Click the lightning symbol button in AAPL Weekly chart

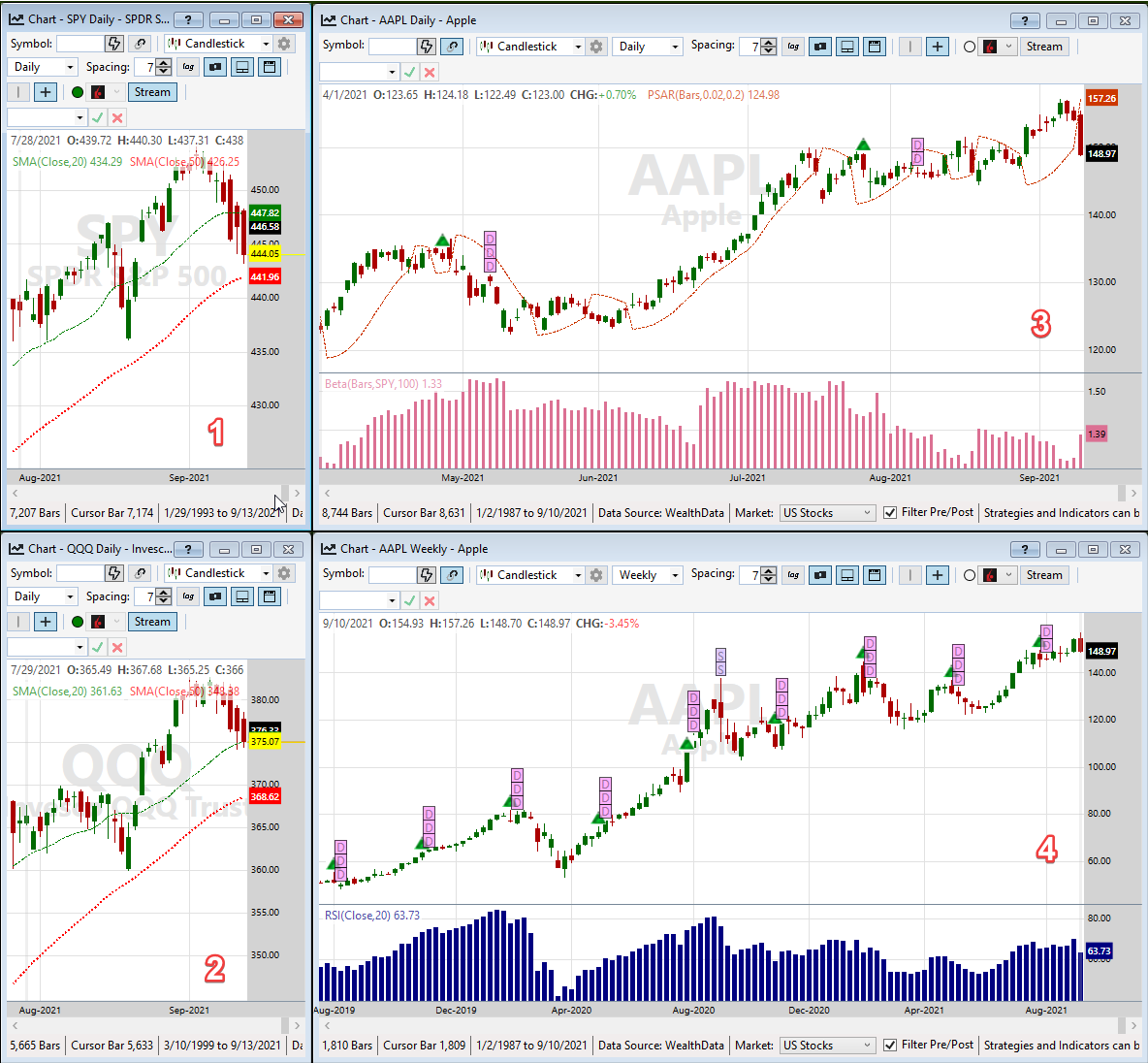point(426,575)
